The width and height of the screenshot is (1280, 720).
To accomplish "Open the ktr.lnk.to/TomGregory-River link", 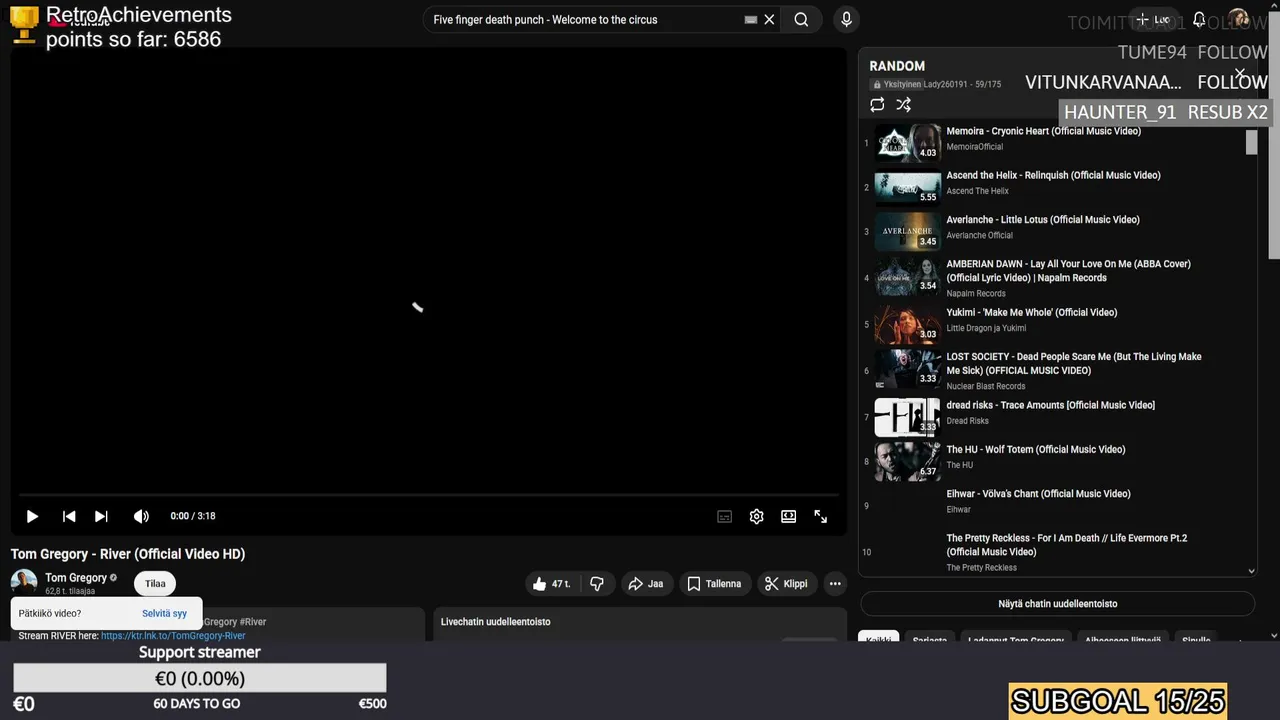I will click(173, 636).
